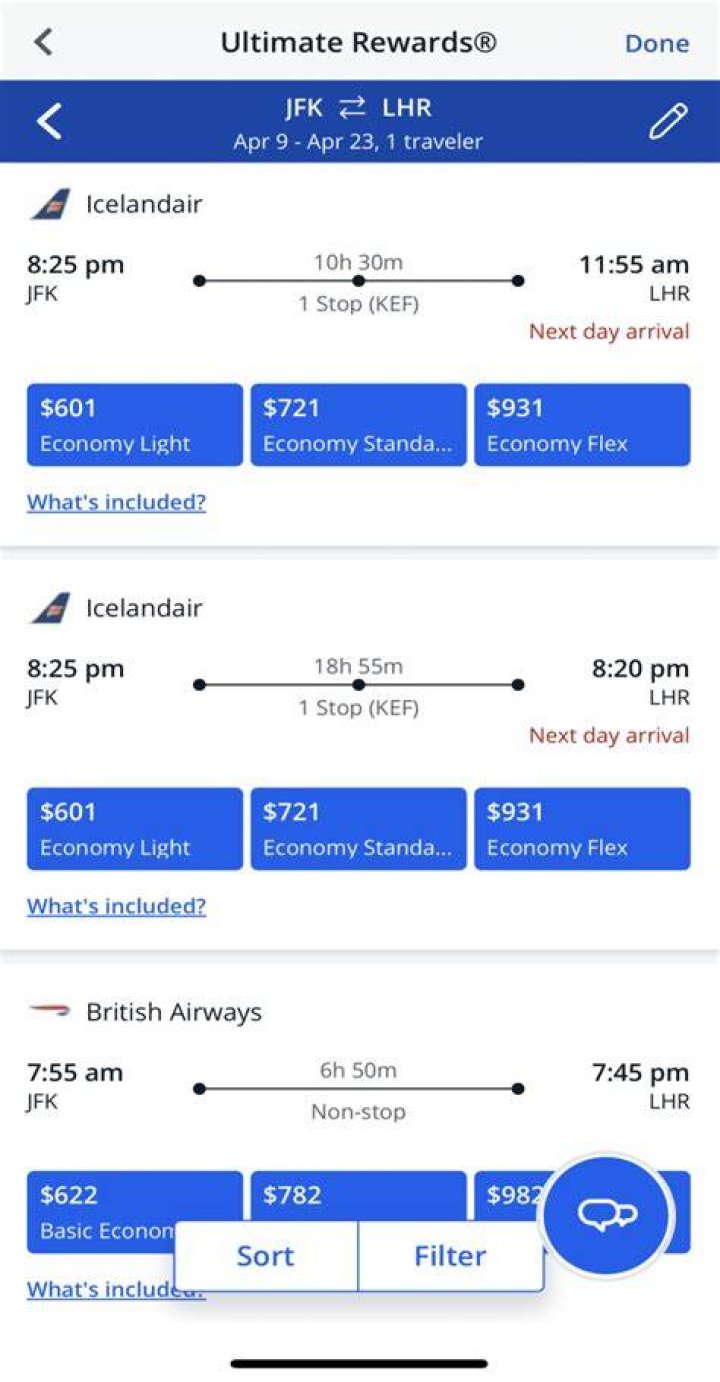Open What's included for first Icelandair flight
This screenshot has height=1382, width=720.
(x=116, y=502)
